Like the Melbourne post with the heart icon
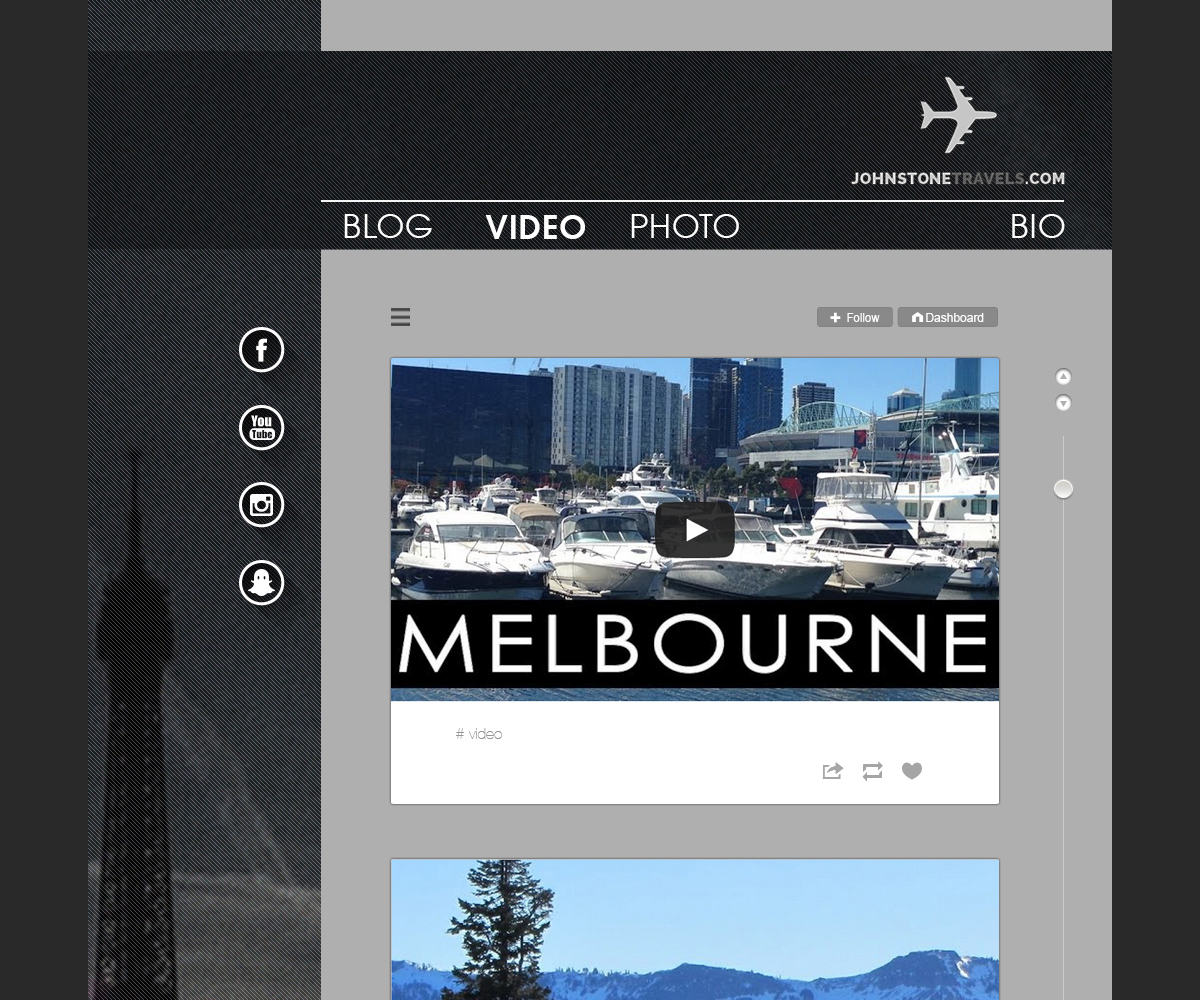The height and width of the screenshot is (1000, 1200). [x=912, y=771]
